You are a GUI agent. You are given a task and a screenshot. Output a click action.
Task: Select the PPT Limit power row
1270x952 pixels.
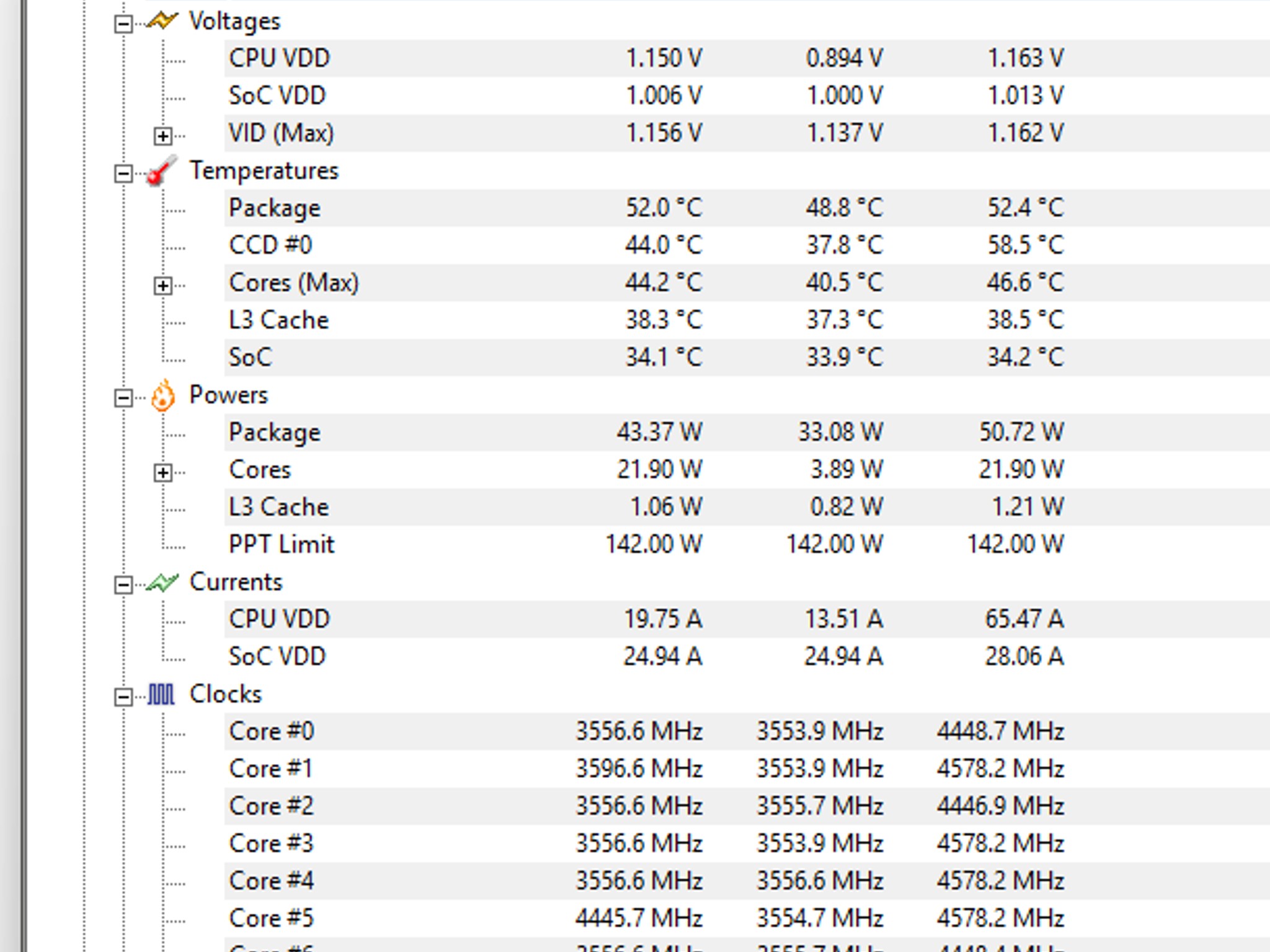click(747, 544)
